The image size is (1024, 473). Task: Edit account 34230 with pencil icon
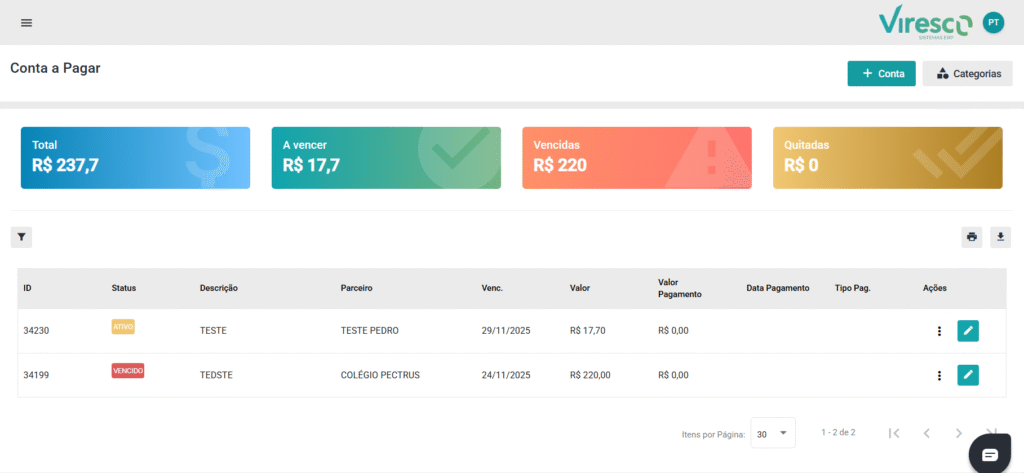[x=968, y=331]
